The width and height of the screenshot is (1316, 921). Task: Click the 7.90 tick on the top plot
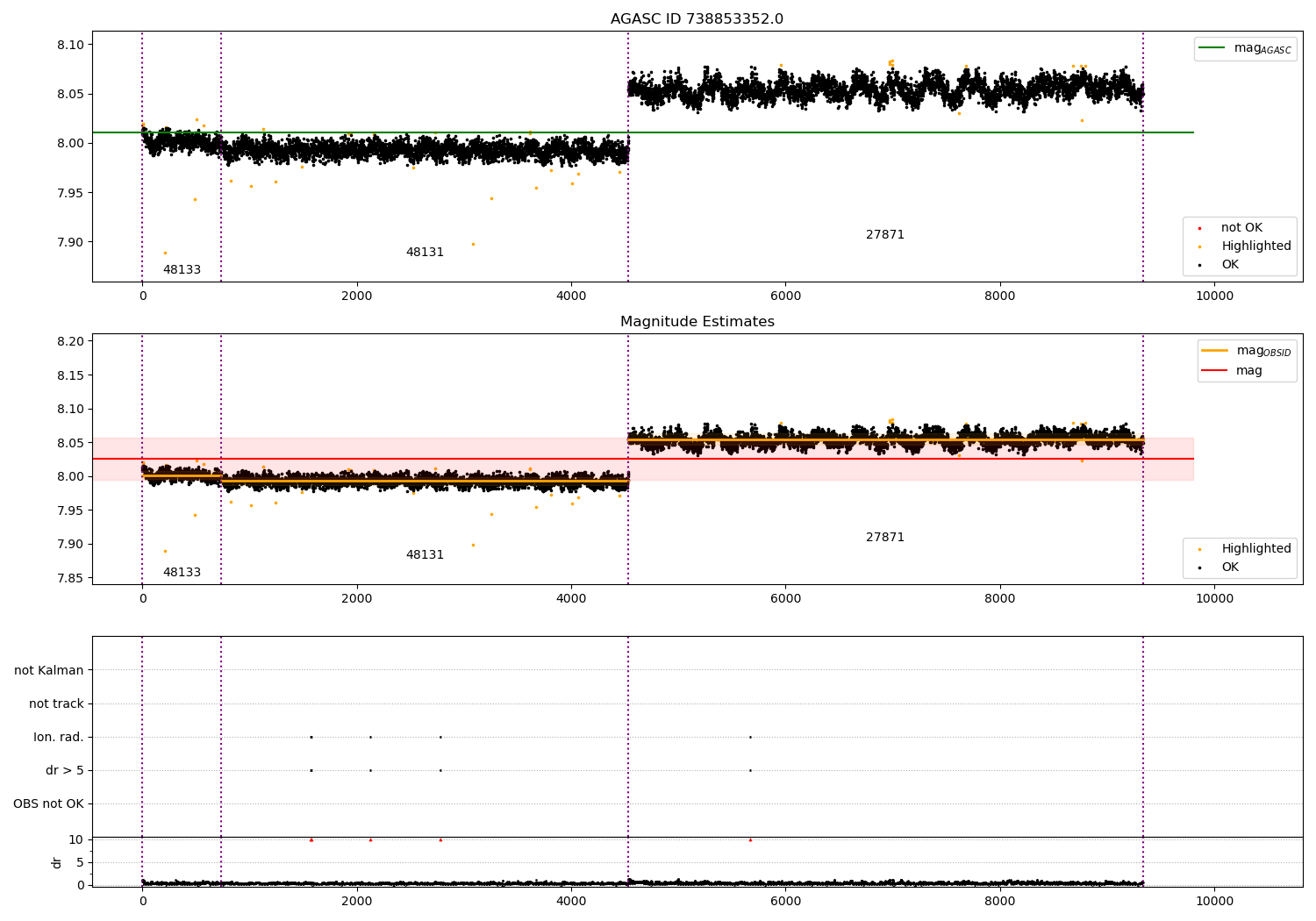coord(69,243)
